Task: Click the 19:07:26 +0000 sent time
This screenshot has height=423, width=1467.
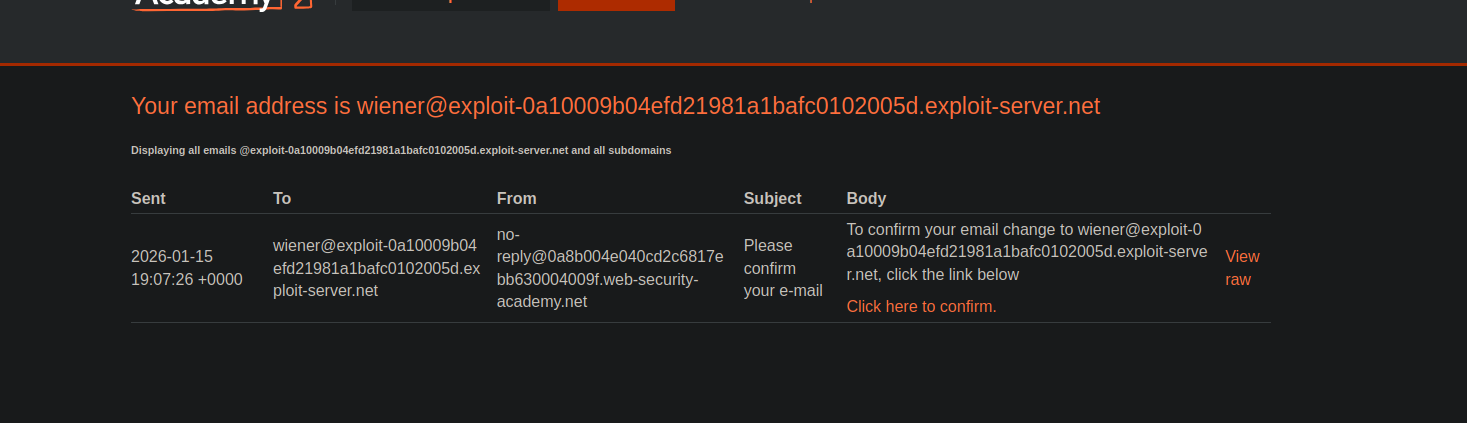Action: [x=187, y=279]
